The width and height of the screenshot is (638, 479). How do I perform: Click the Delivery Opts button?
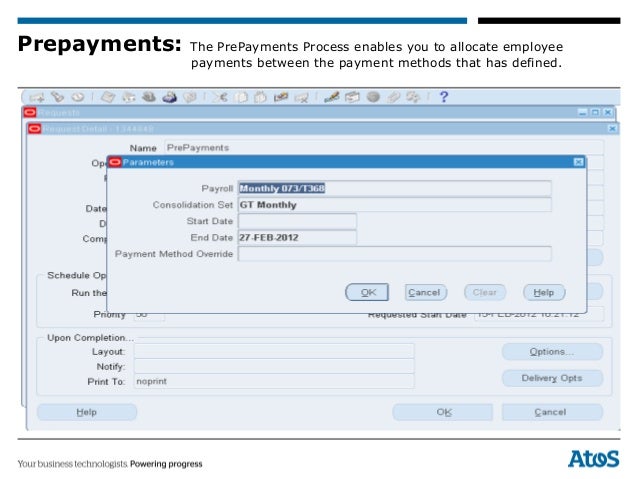tap(552, 378)
